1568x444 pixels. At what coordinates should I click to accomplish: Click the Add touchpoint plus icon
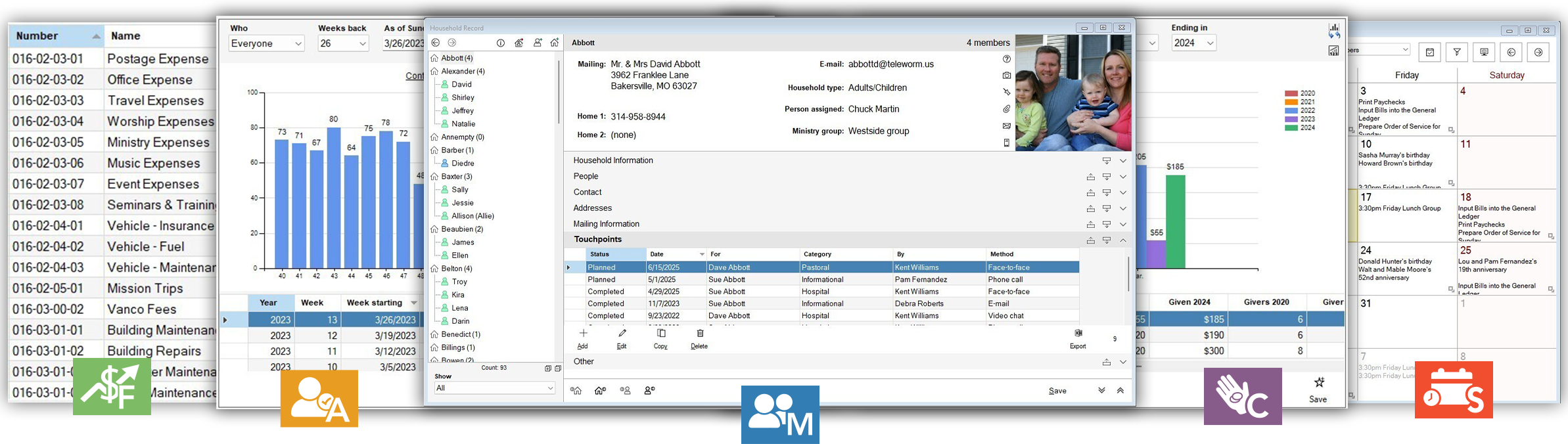[x=583, y=334]
